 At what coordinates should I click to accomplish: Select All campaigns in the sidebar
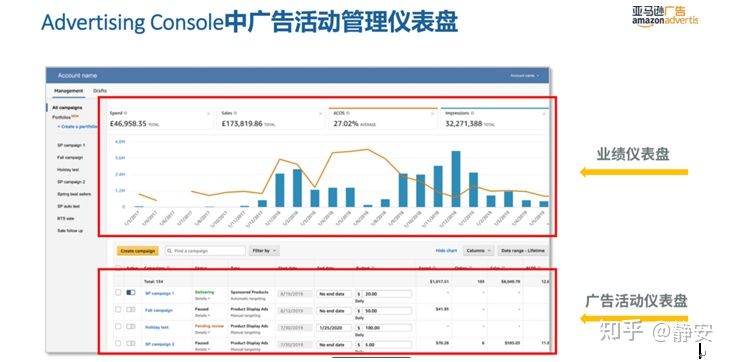67,107
